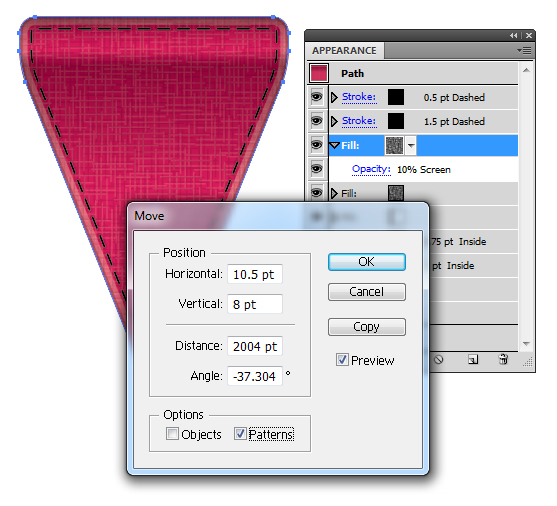Click the black swatch of 1.5 pt stroke

click(x=396, y=121)
